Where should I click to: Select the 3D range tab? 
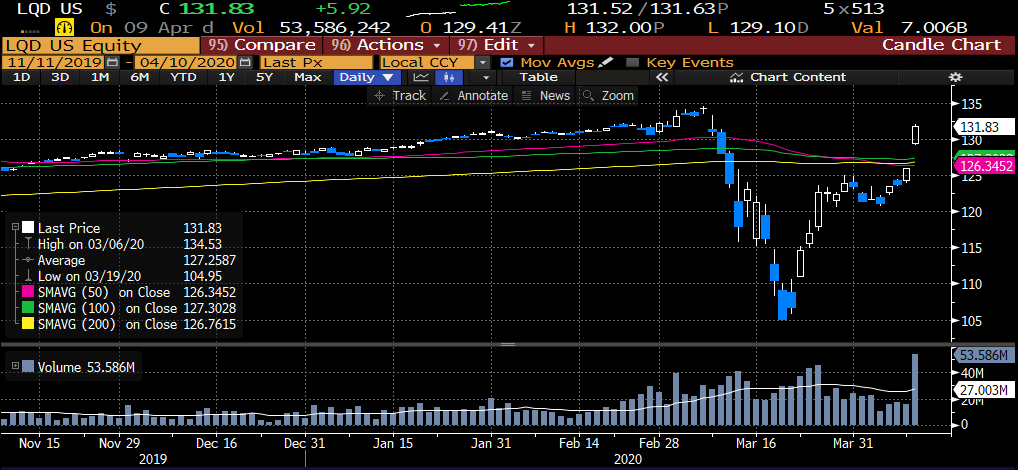tap(60, 77)
